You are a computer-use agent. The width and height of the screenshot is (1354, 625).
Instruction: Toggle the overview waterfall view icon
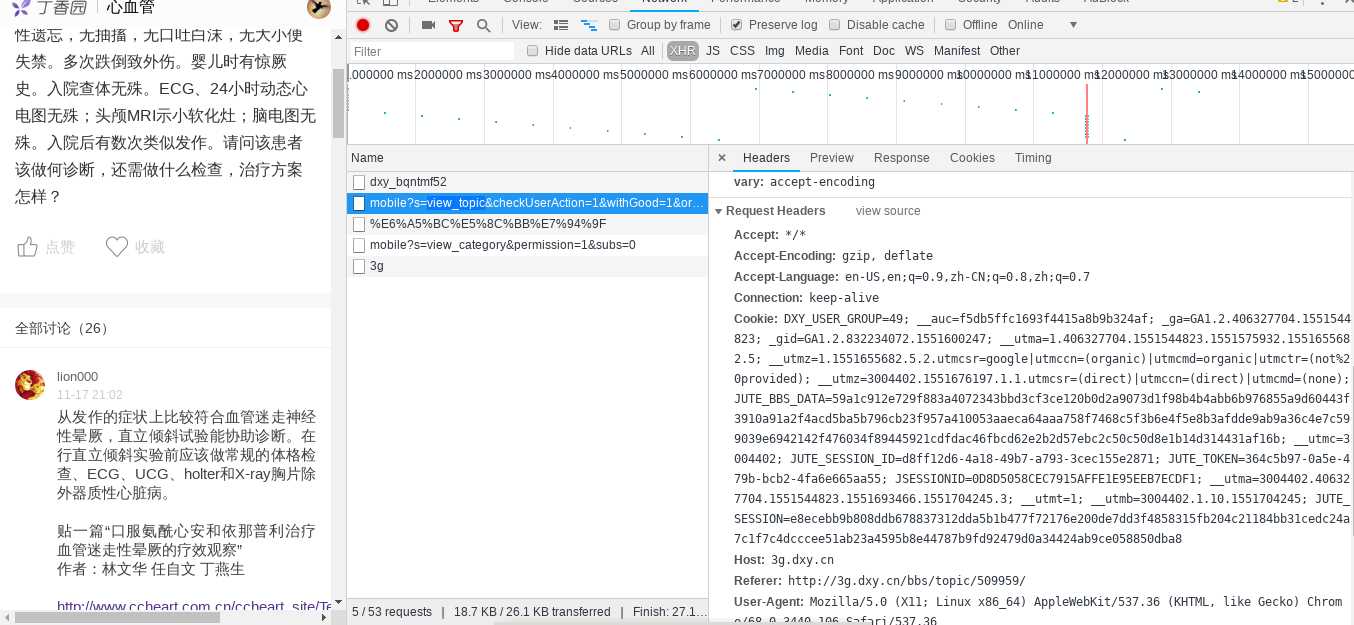[x=589, y=25]
